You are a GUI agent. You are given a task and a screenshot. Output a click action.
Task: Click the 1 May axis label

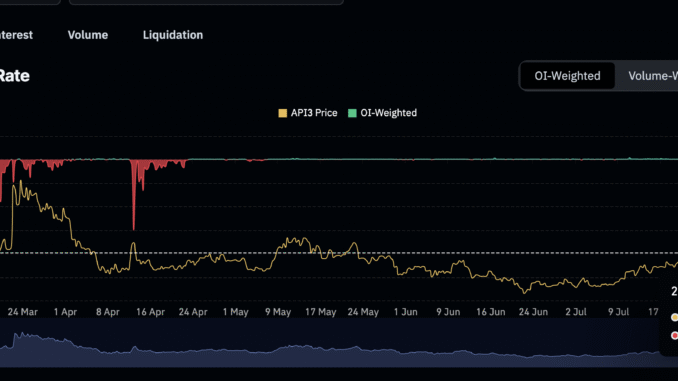(x=236, y=312)
